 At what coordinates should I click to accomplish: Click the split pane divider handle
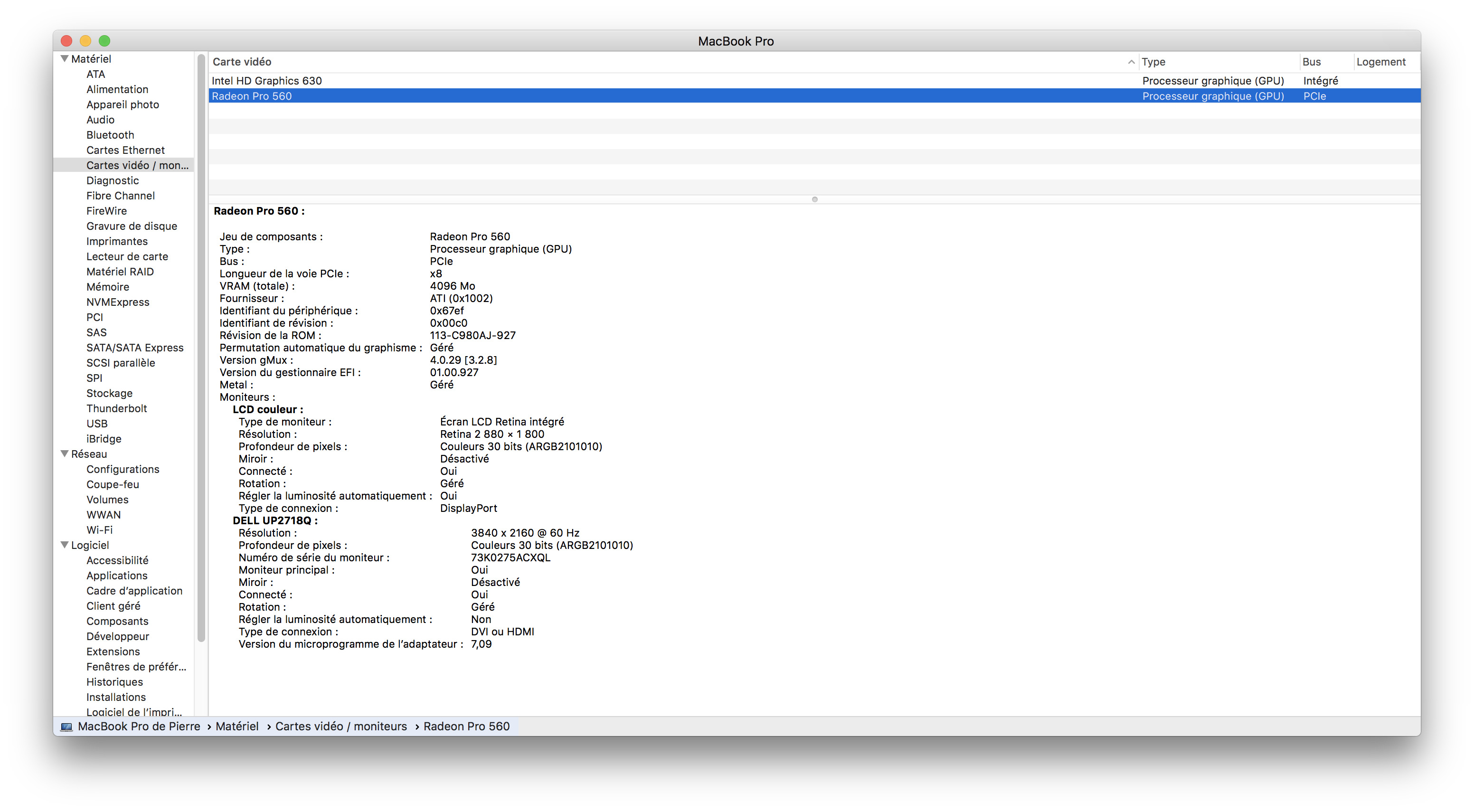[x=814, y=199]
